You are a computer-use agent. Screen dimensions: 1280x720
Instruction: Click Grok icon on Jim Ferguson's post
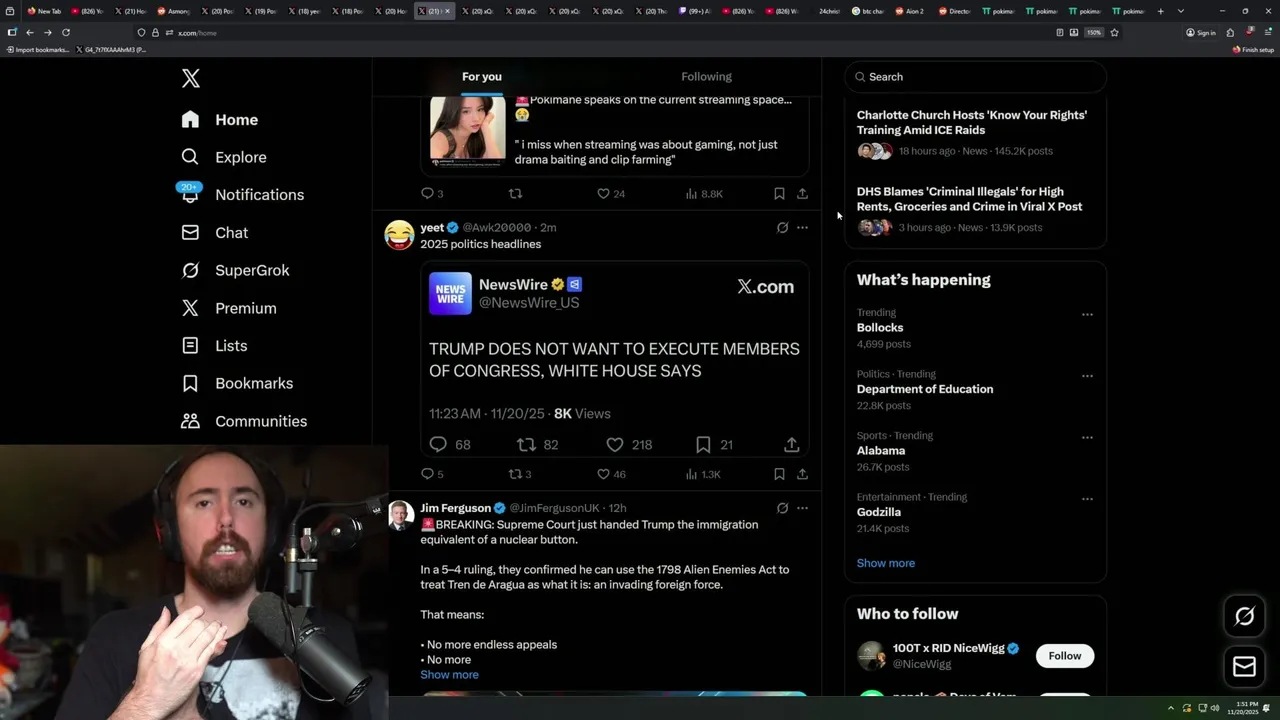pyautogui.click(x=782, y=508)
